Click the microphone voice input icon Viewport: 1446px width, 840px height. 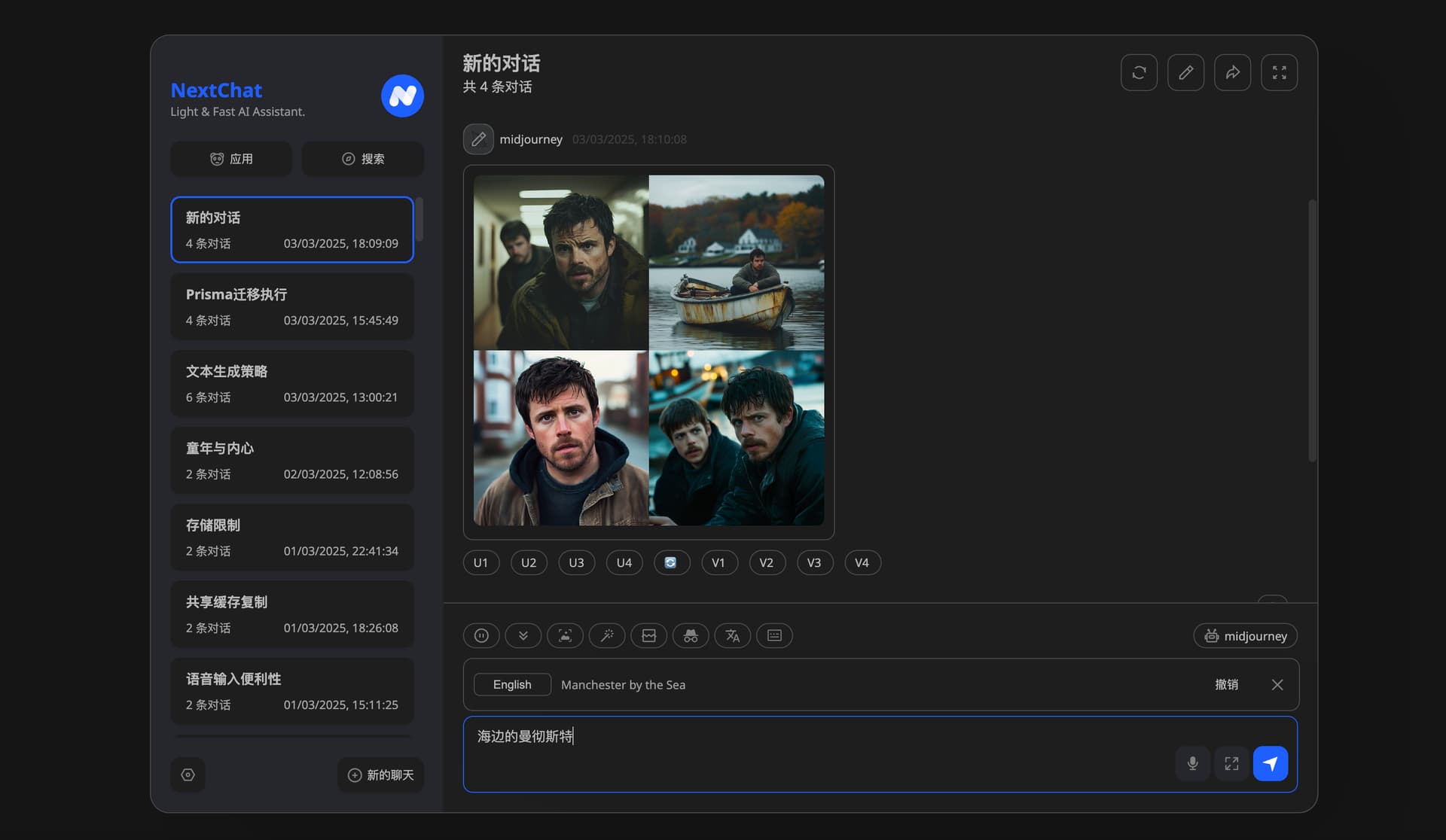[x=1192, y=763]
